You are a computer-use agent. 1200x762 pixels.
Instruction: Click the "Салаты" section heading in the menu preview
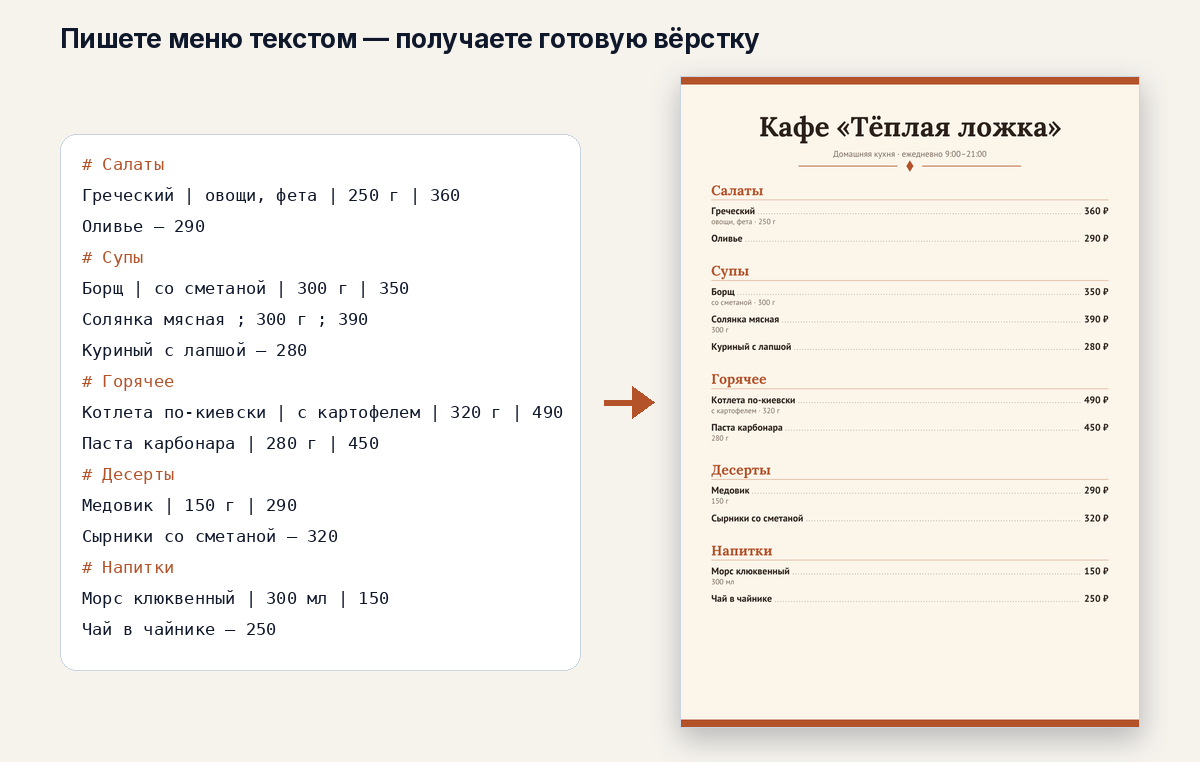[737, 190]
